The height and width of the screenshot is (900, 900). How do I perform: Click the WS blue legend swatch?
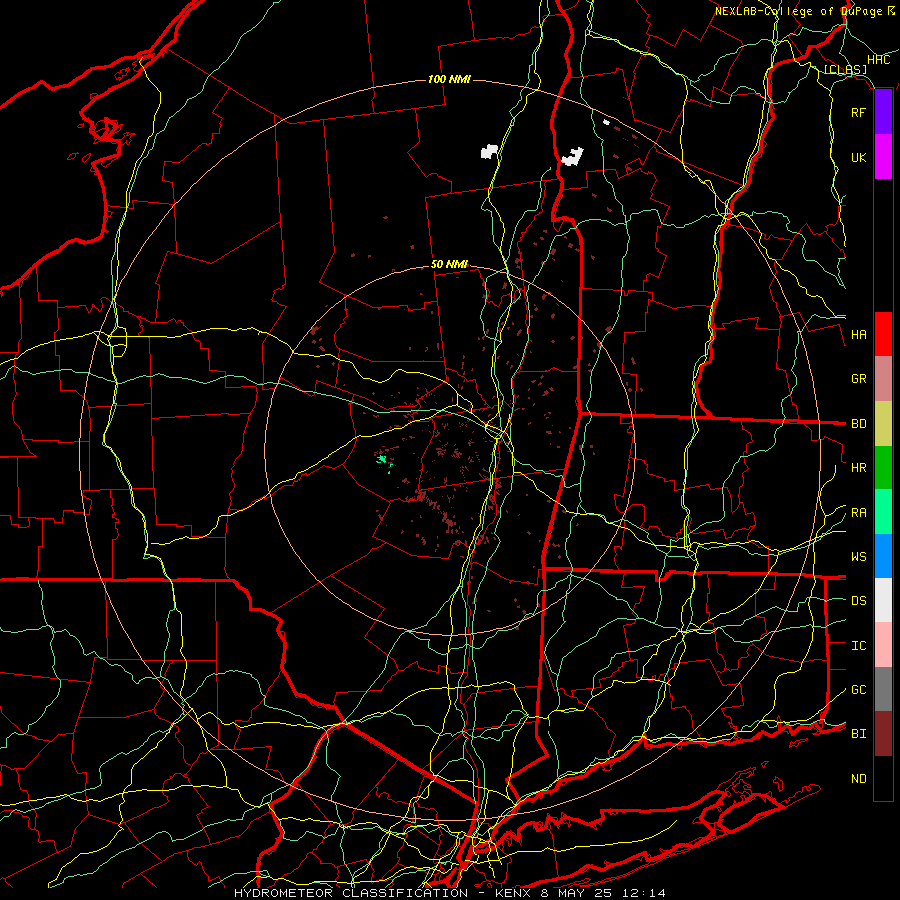[x=883, y=556]
